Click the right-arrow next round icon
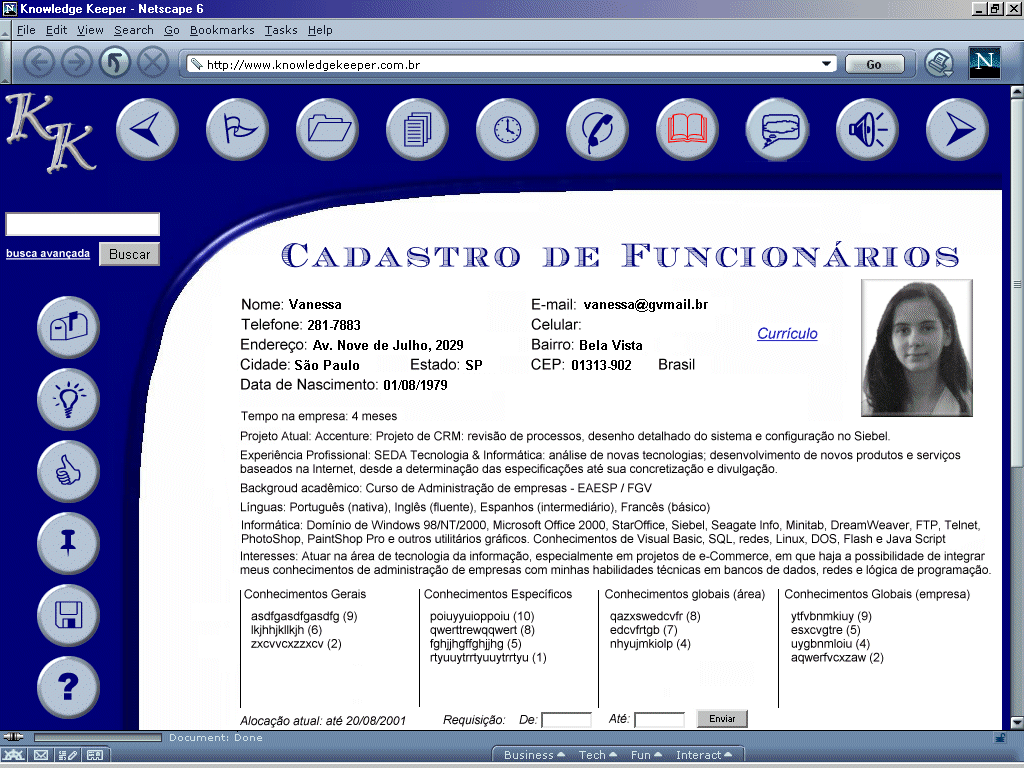The height and width of the screenshot is (768, 1024). click(957, 129)
